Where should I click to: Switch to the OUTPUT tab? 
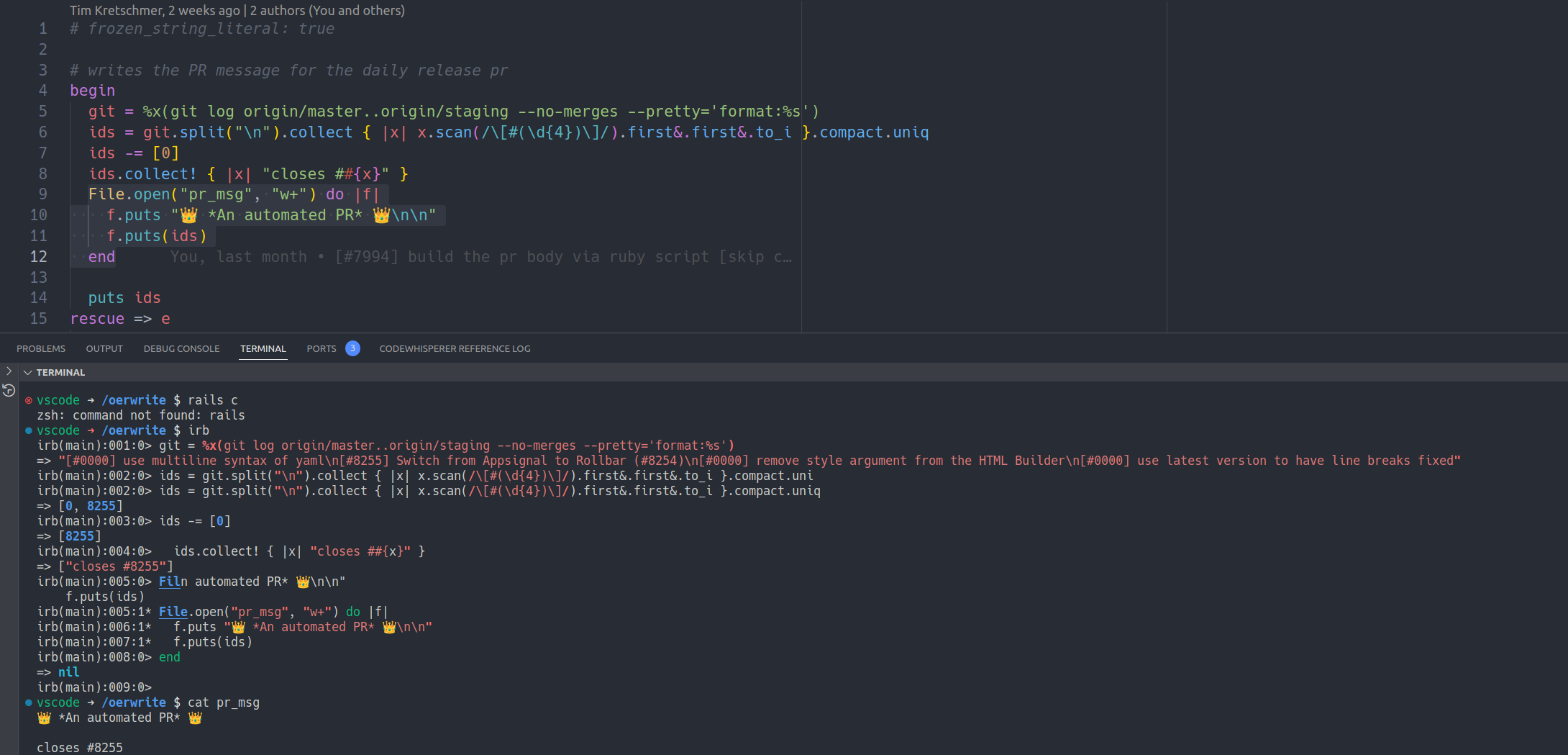(104, 348)
